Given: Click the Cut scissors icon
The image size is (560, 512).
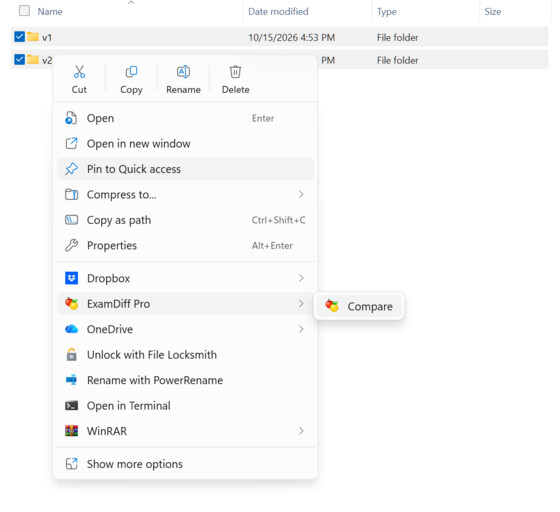Looking at the screenshot, I should click(79, 72).
